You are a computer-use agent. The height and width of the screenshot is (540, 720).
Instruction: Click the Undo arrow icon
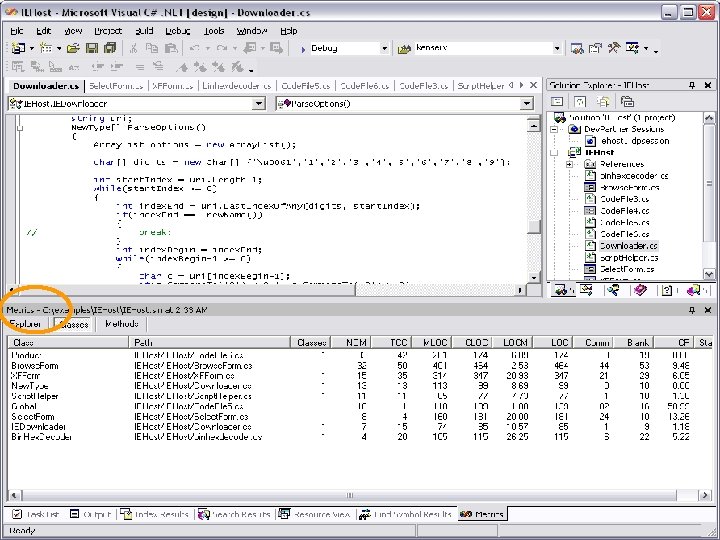[194, 48]
